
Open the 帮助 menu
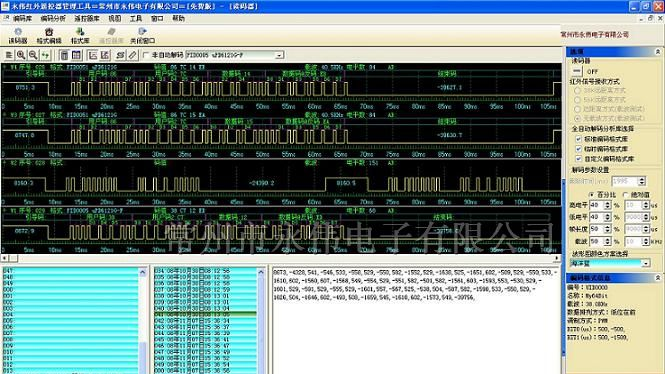coord(178,18)
